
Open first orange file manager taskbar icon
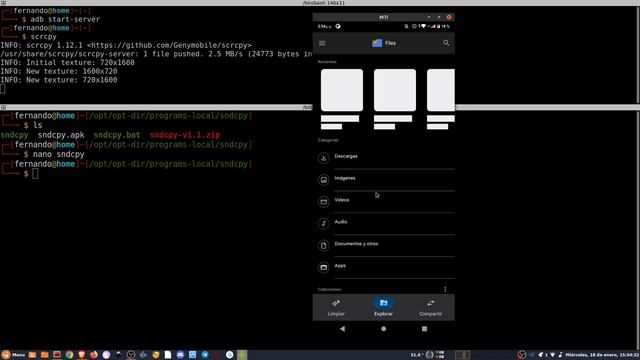click(32, 355)
